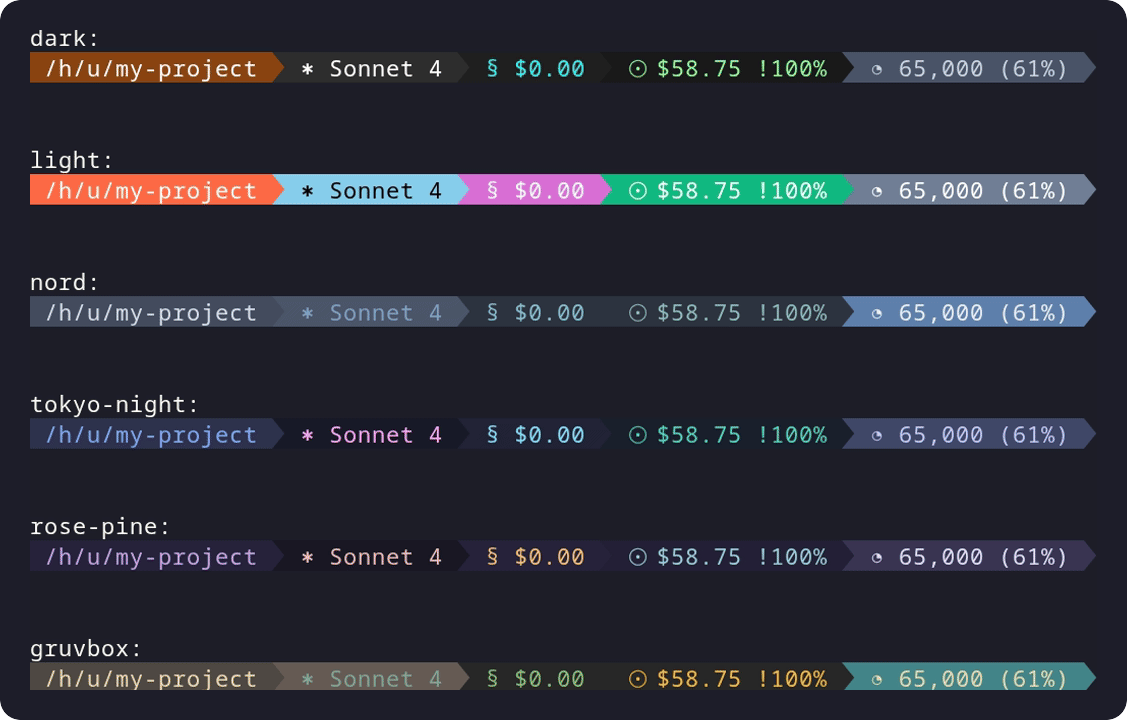
Task: Click $58.75 amount in the light row
Action: point(699,191)
